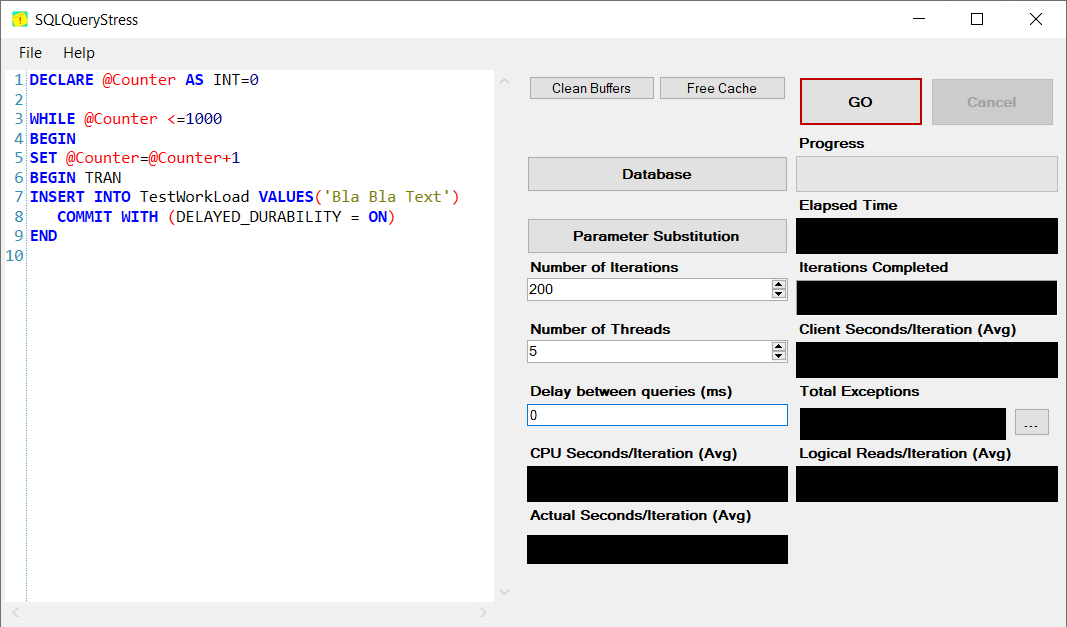The image size is (1067, 627).
Task: Click 'END' on line 9
Action: pyautogui.click(x=44, y=236)
